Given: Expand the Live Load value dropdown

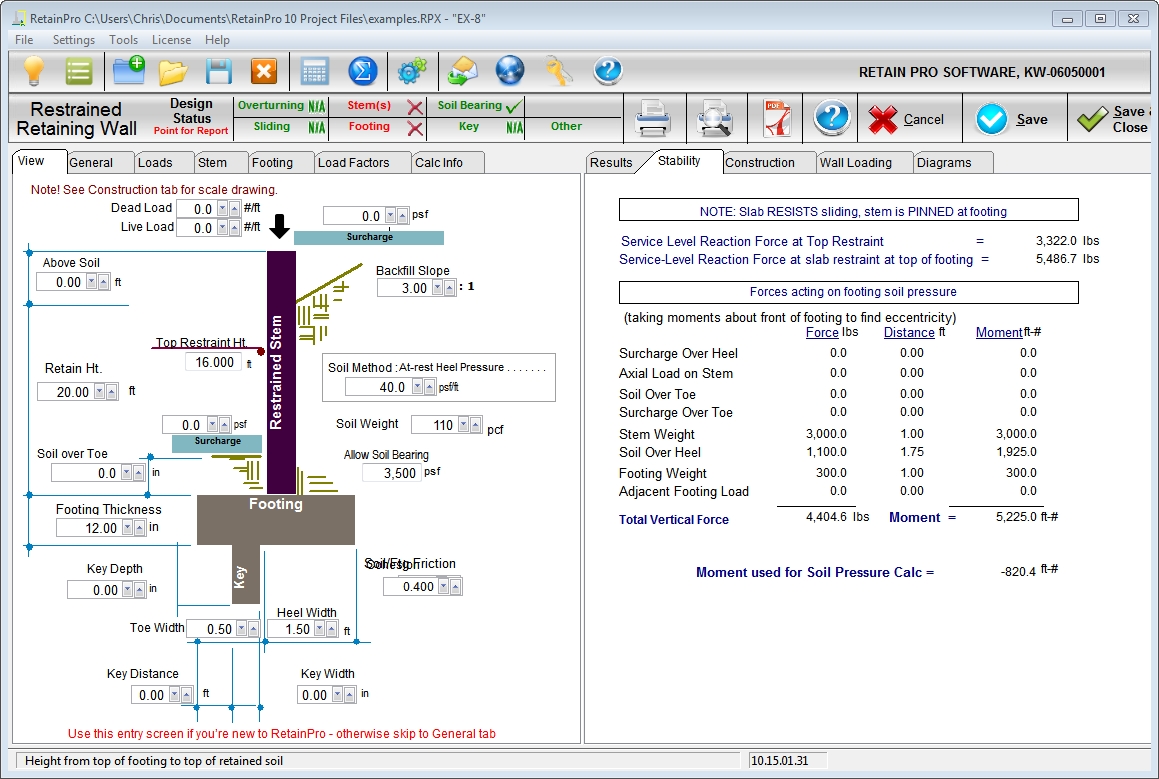Looking at the screenshot, I should (222, 228).
